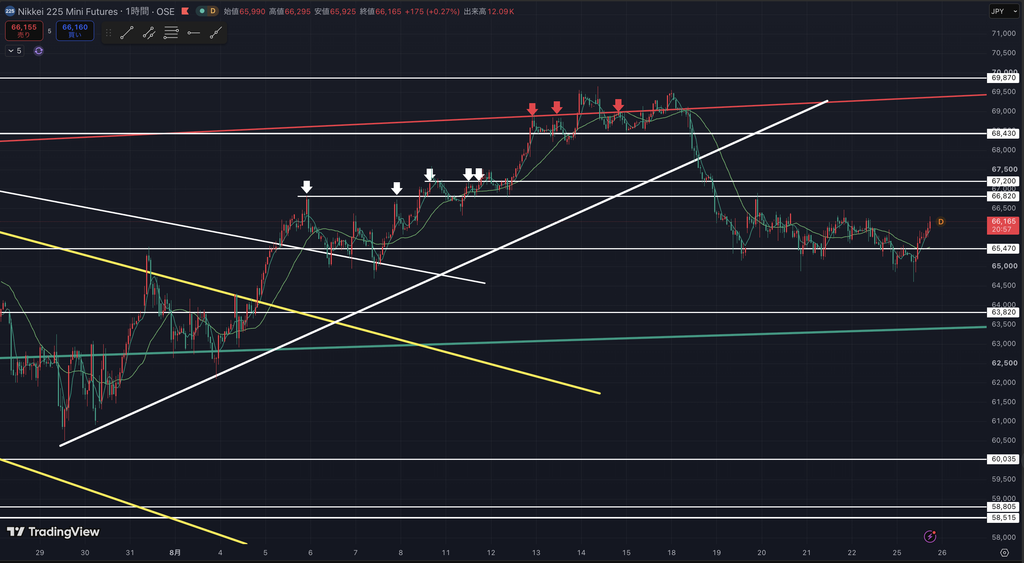Click the 高値 66,295 high value

pyautogui.click(x=289, y=11)
